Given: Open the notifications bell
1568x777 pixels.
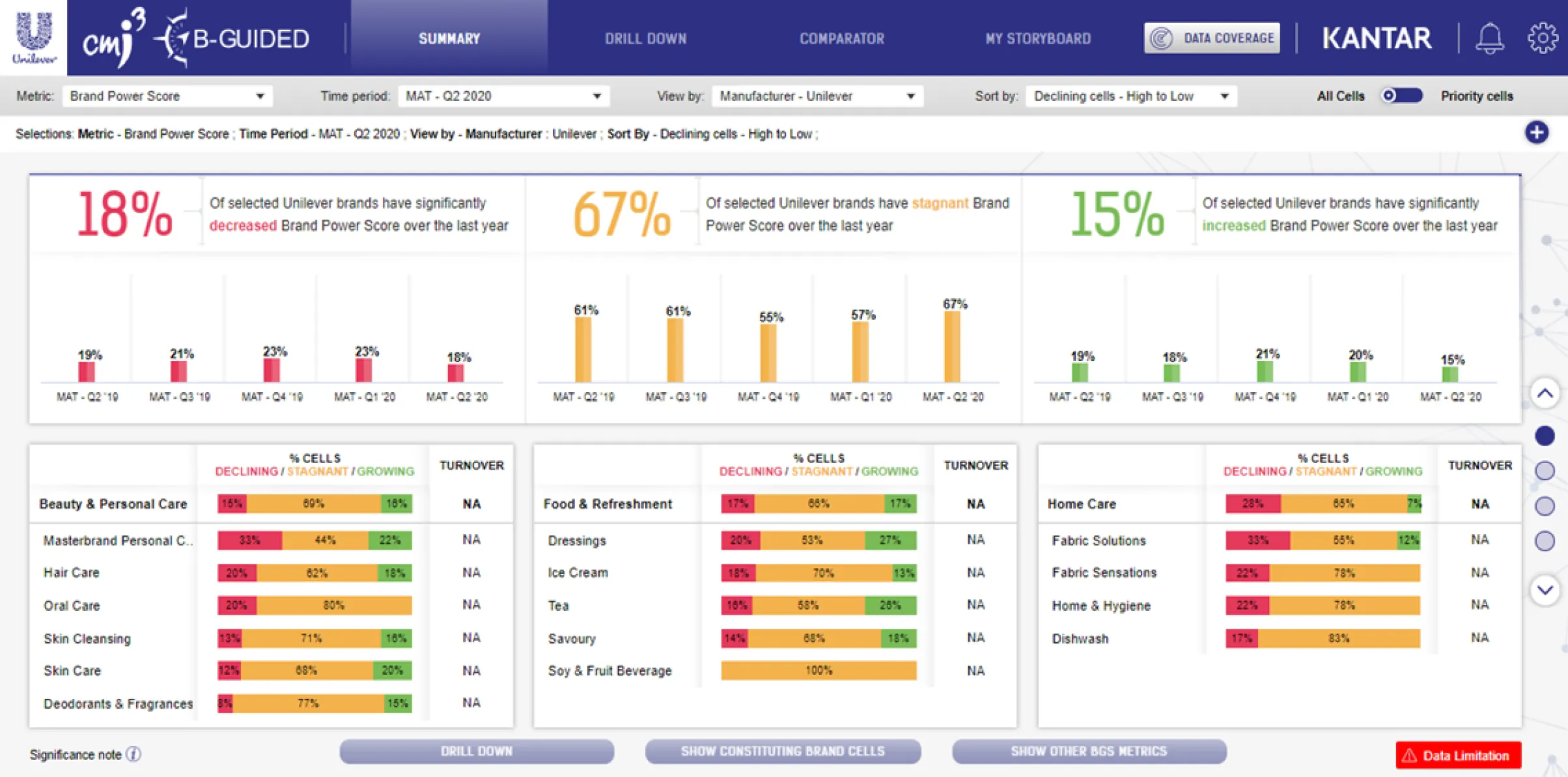Looking at the screenshot, I should click(x=1489, y=38).
